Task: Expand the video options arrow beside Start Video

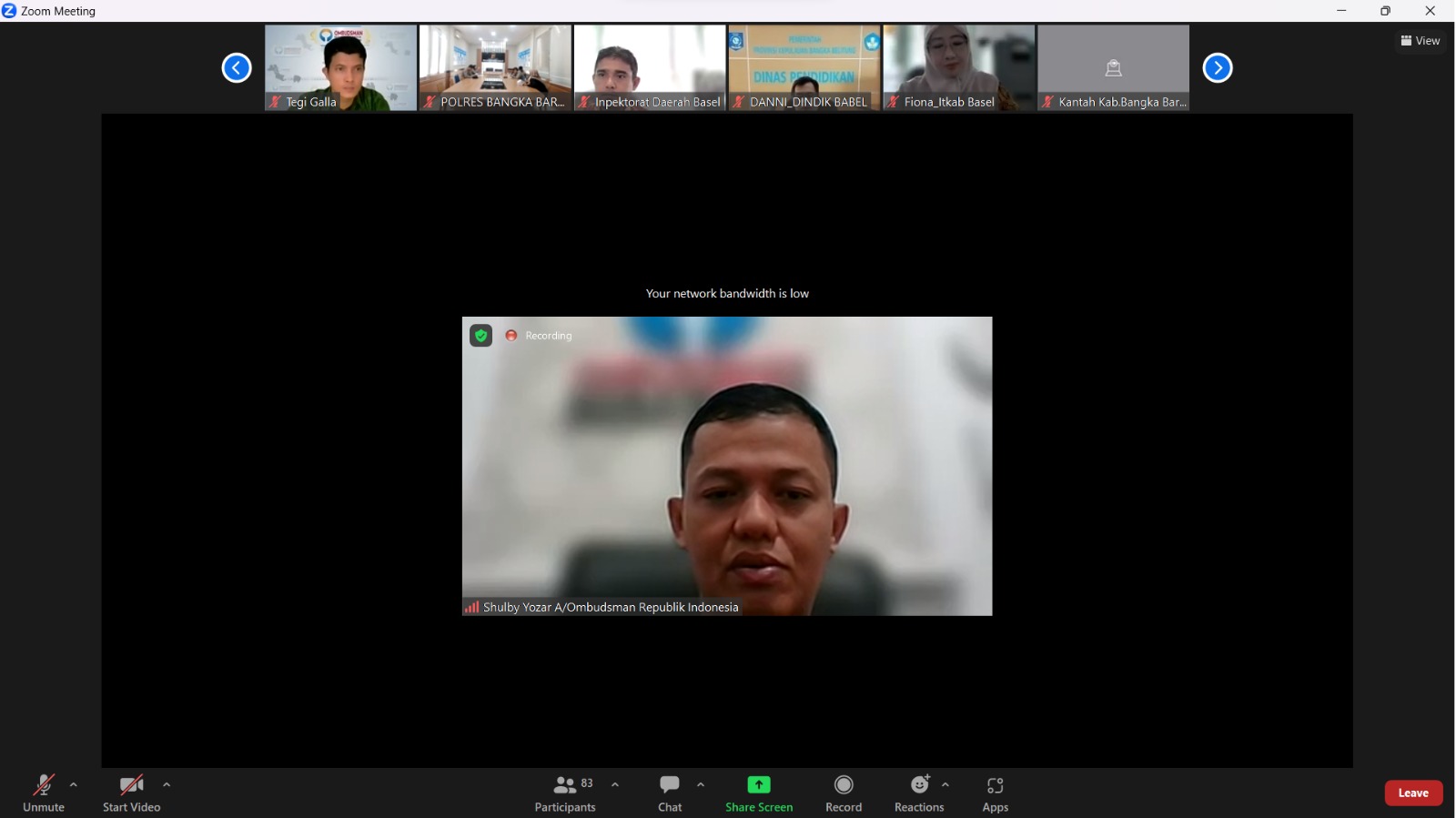Action: [x=167, y=784]
